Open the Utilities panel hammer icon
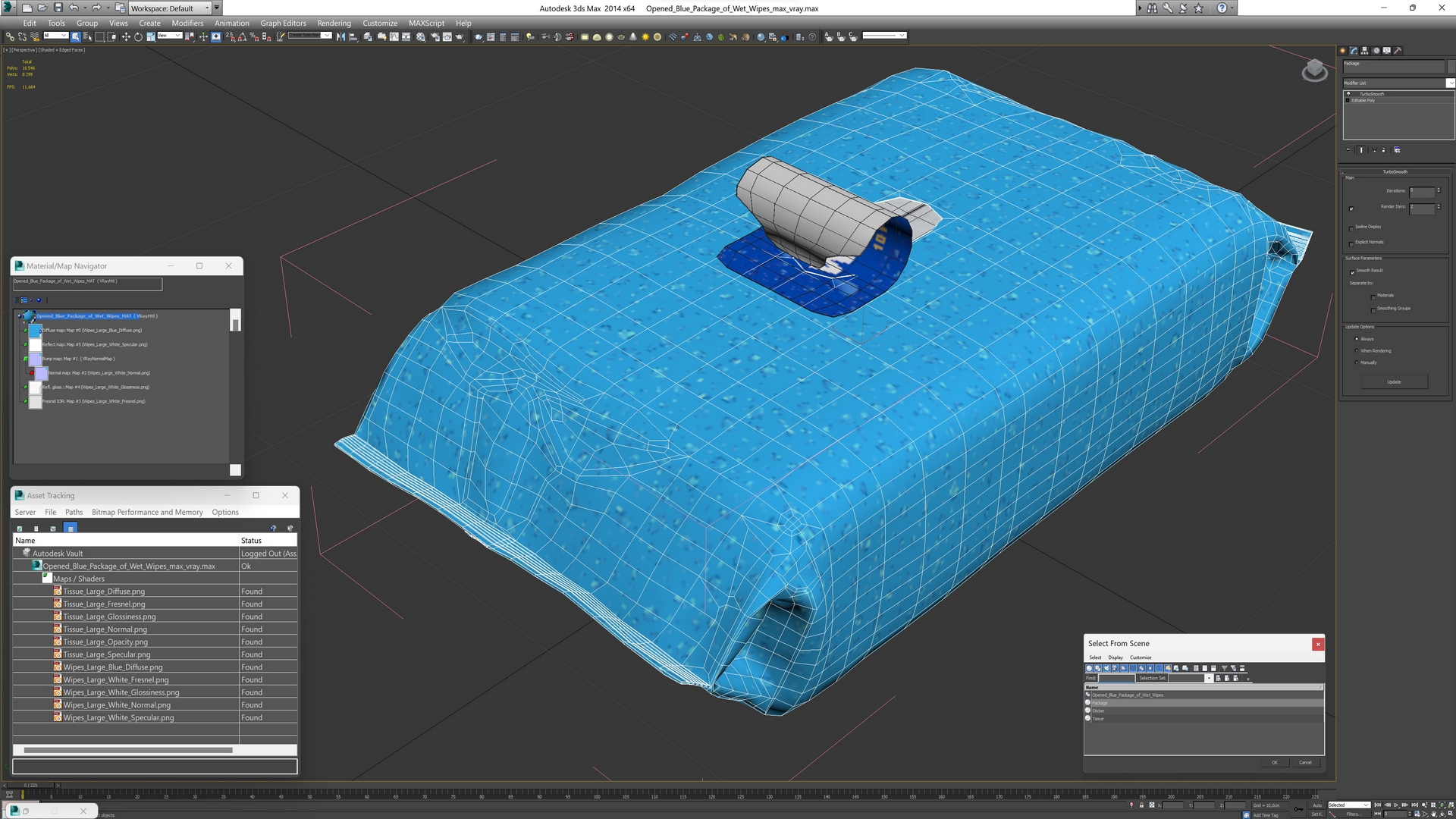The image size is (1456, 819). coord(1398,51)
